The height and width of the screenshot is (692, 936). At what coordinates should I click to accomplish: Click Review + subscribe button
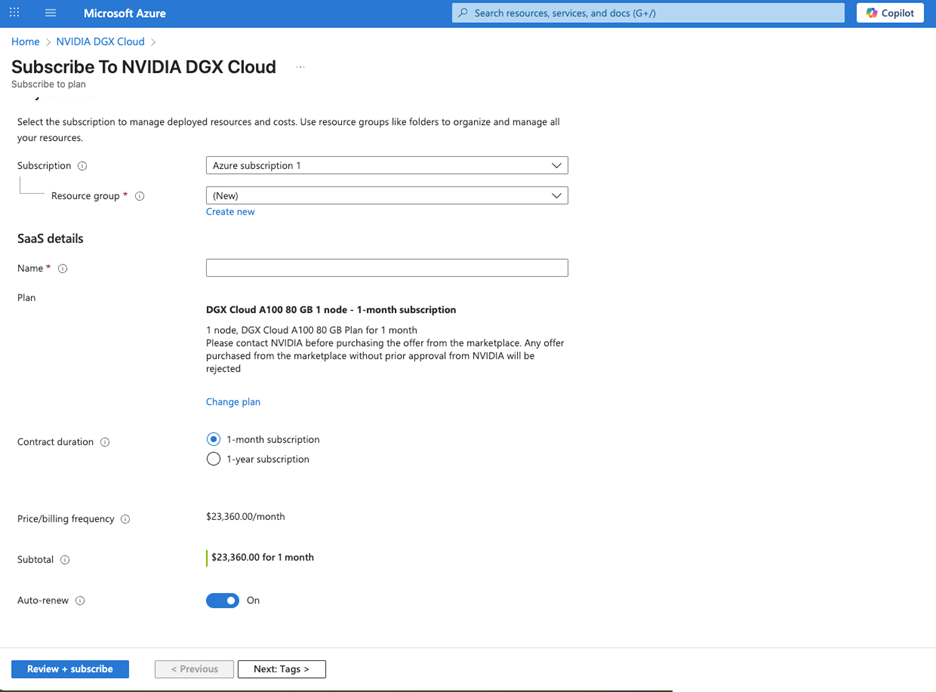tap(70, 669)
